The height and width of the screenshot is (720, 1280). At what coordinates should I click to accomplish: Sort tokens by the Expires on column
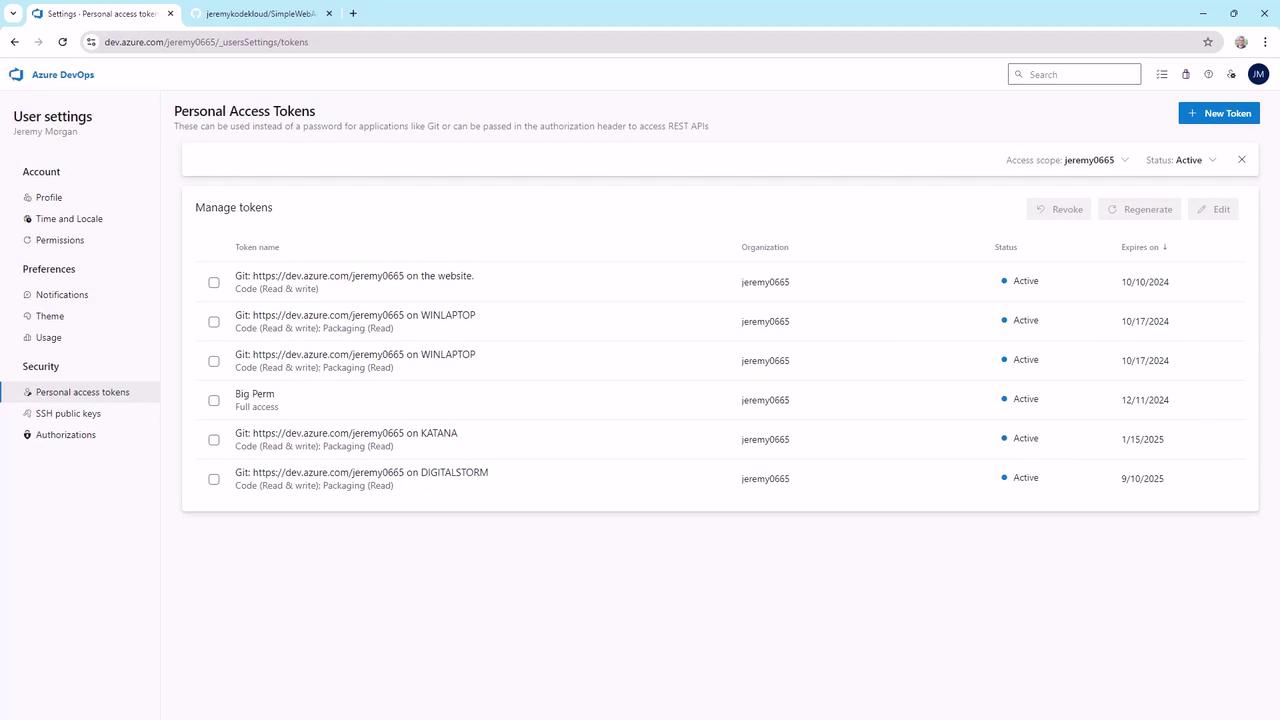click(1144, 247)
